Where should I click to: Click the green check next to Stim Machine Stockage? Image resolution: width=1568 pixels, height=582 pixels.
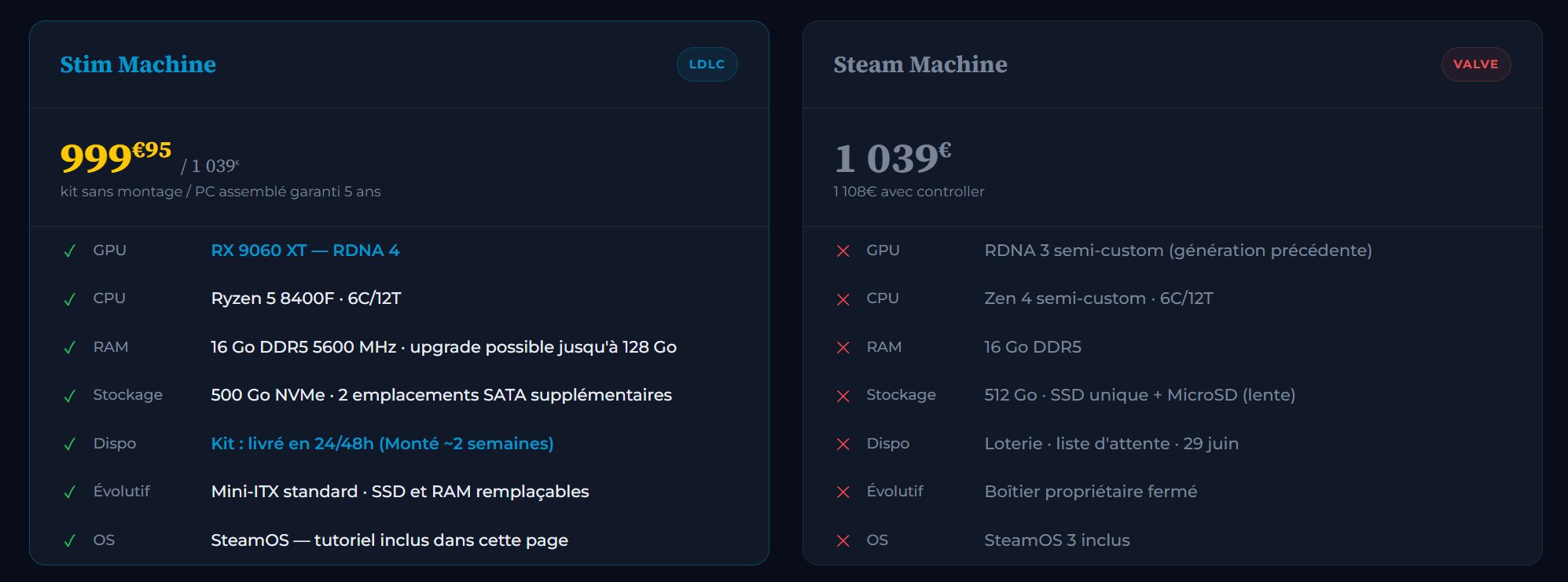(69, 396)
